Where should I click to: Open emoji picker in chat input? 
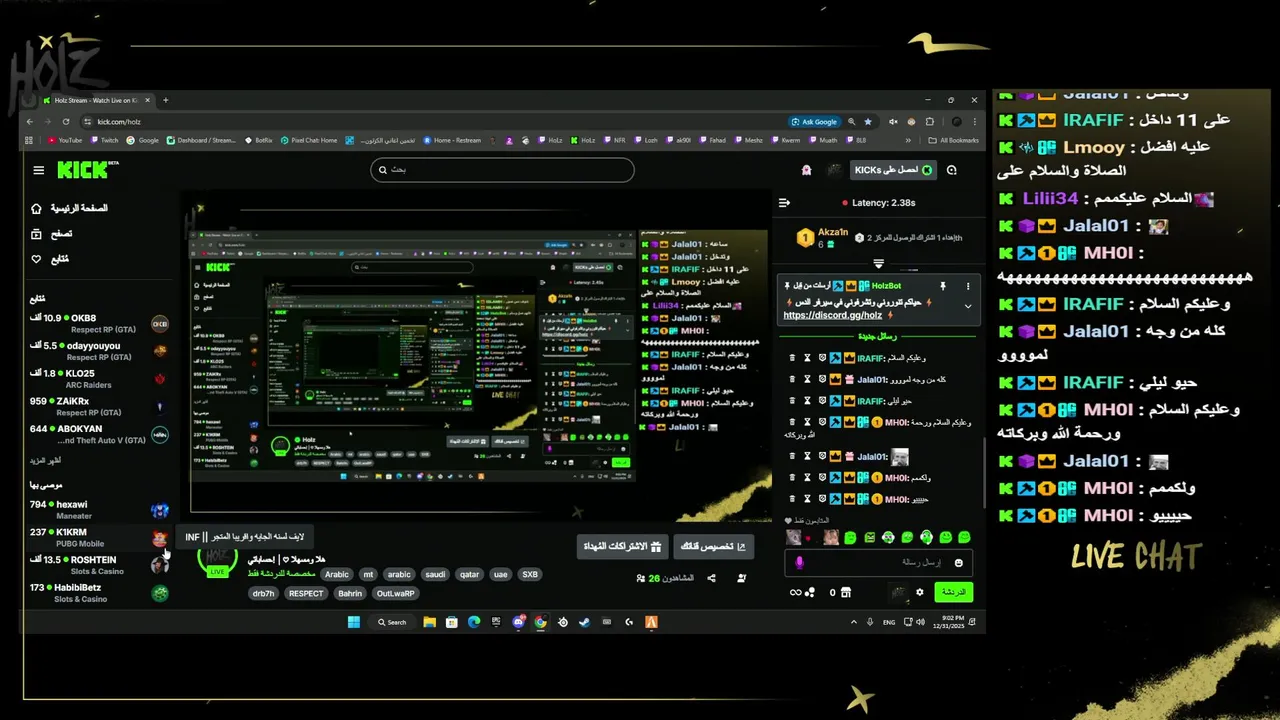959,563
